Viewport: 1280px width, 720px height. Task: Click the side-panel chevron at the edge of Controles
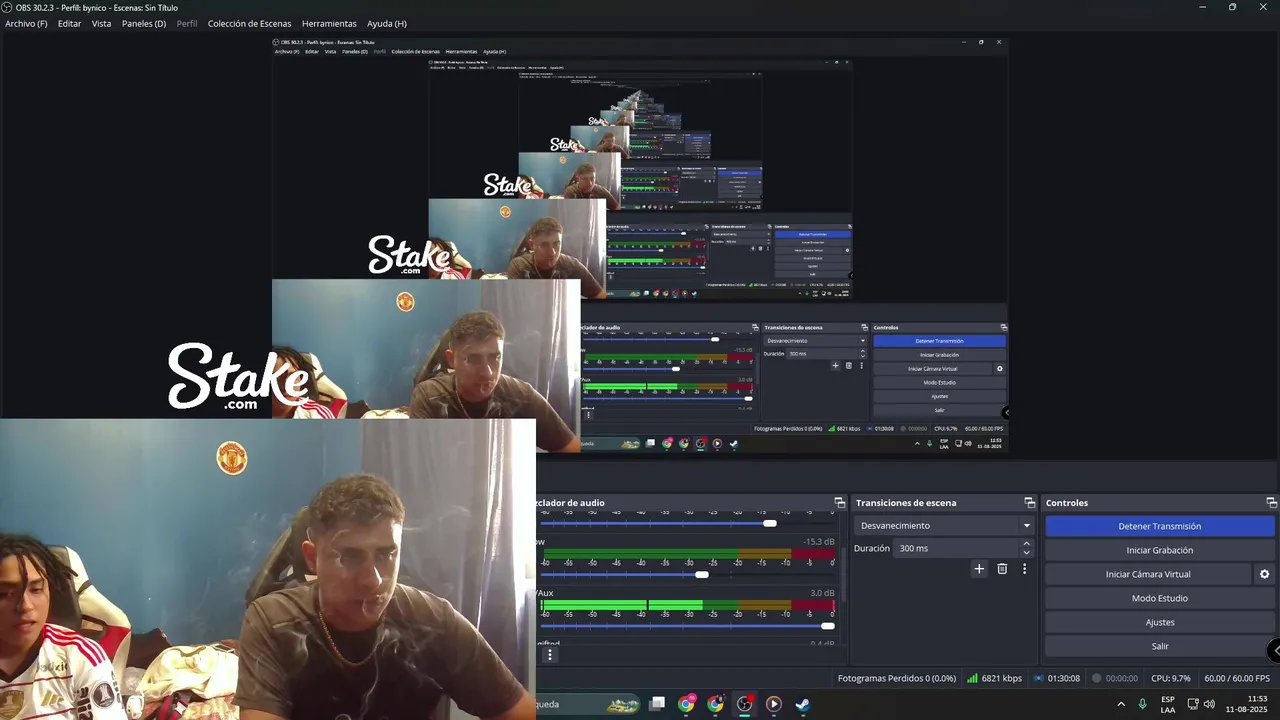click(x=1274, y=650)
